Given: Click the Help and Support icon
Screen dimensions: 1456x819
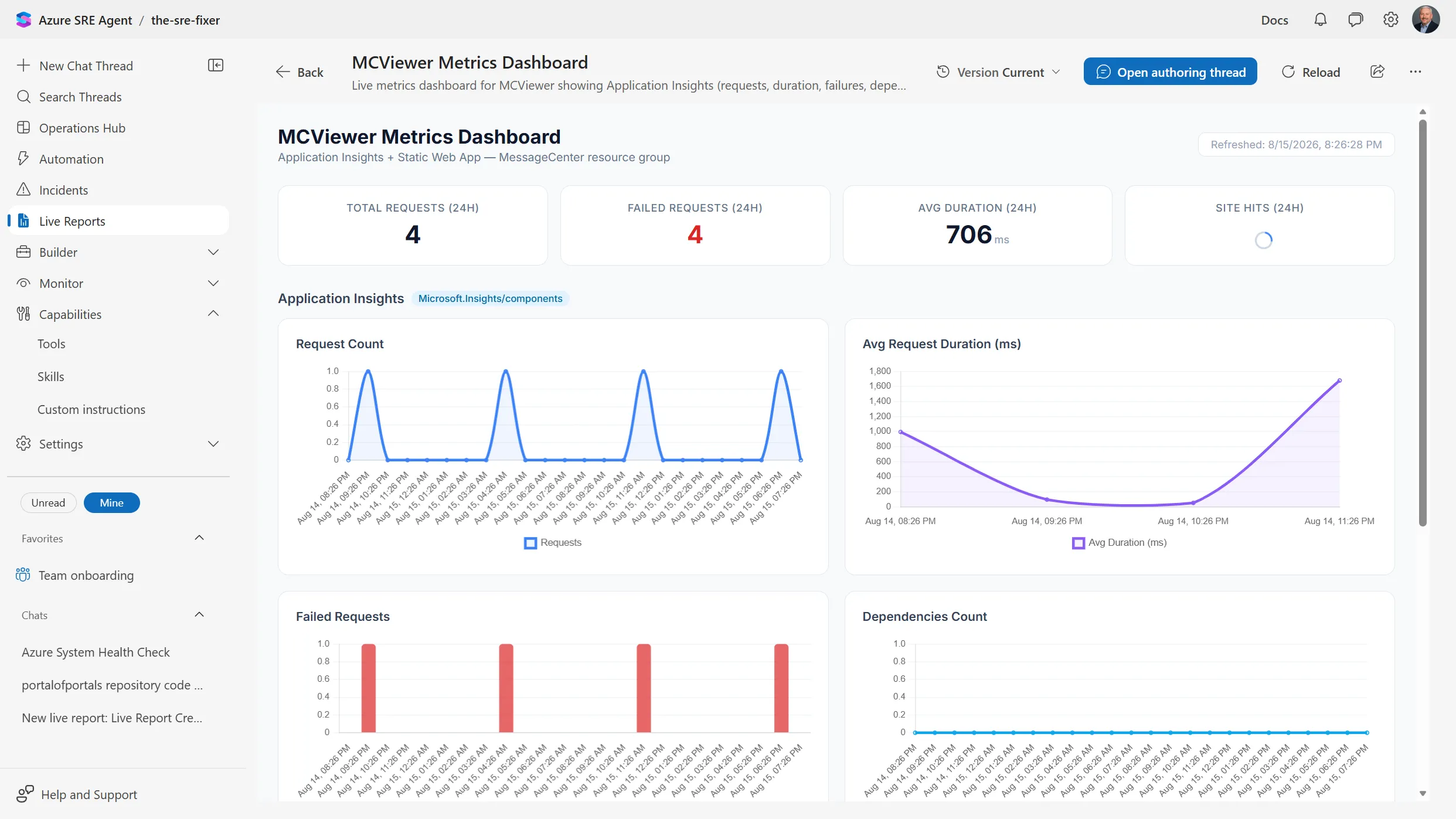Looking at the screenshot, I should click(25, 794).
